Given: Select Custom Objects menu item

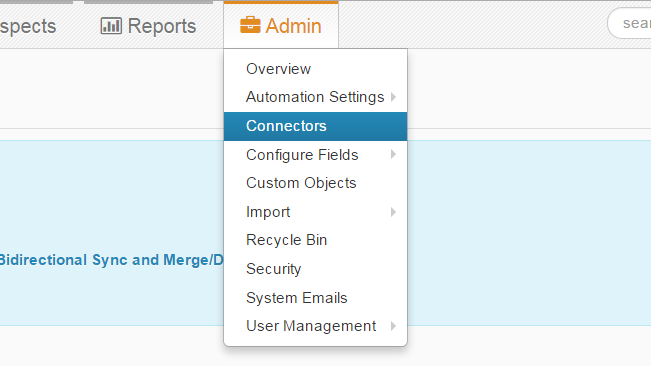Looking at the screenshot, I should 315,183.
